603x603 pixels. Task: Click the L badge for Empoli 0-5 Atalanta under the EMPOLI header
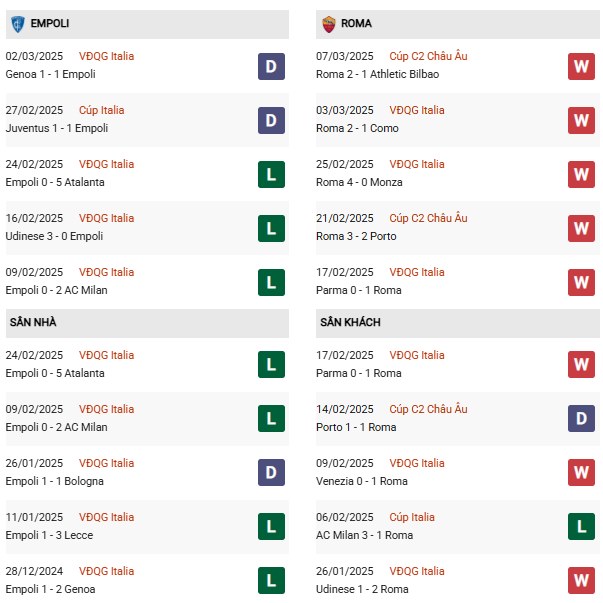(271, 174)
